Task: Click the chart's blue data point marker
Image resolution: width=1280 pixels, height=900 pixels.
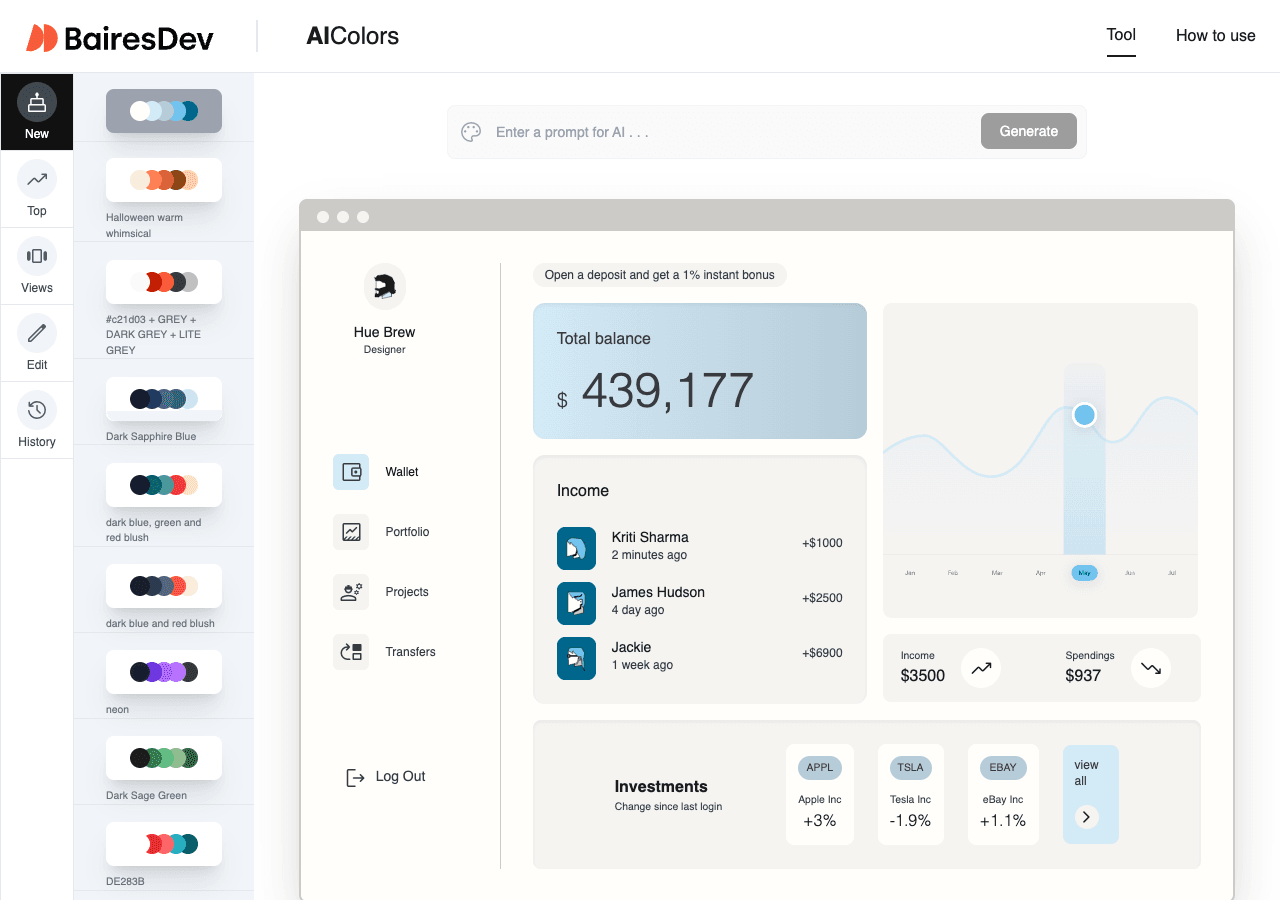Action: point(1084,414)
